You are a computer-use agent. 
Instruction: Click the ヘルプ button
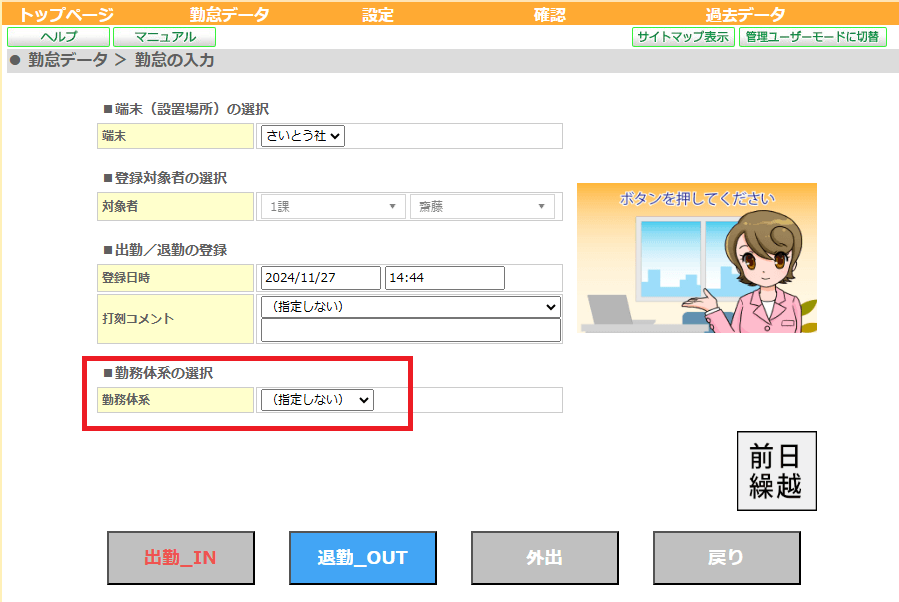[x=58, y=37]
